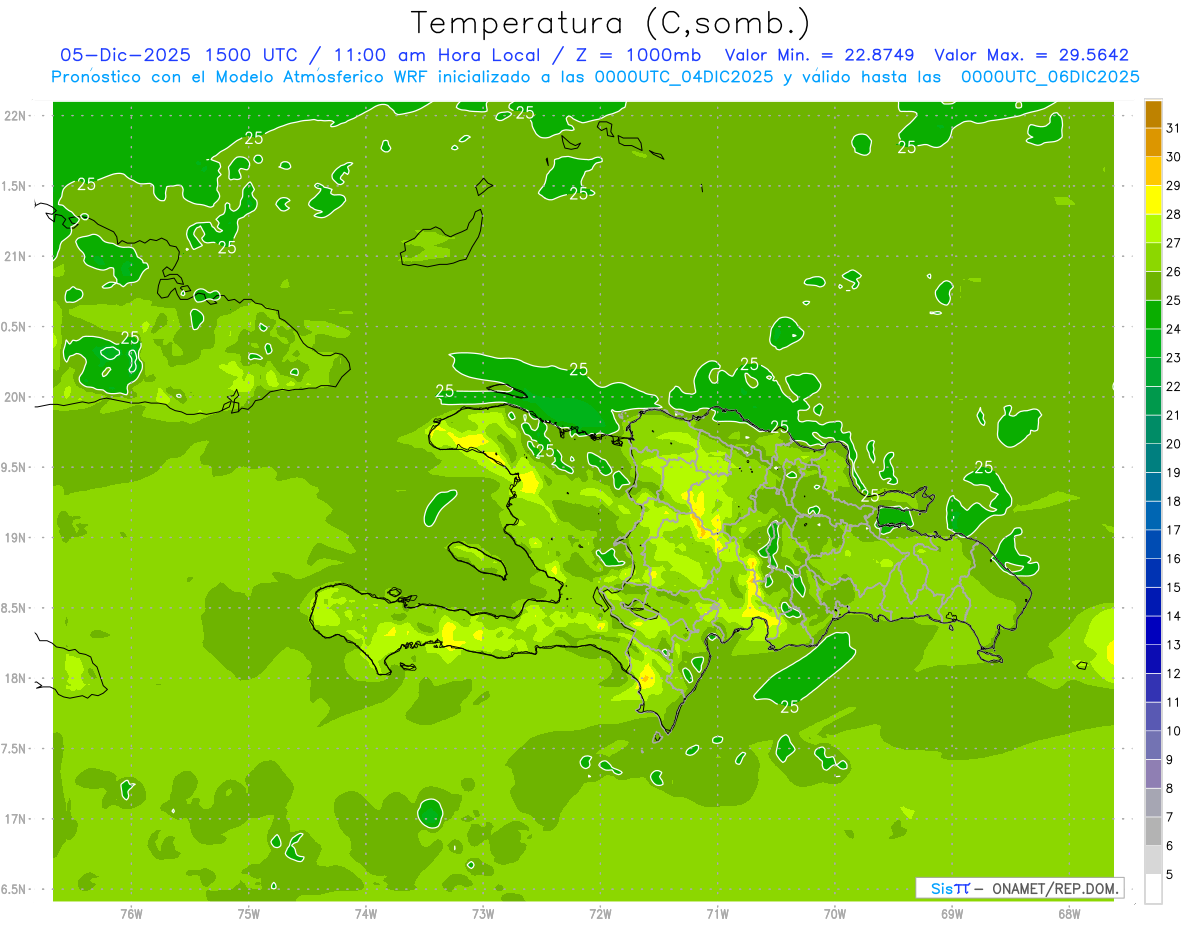
Task: Click the '31' label on the color scale
Action: click(x=1173, y=128)
